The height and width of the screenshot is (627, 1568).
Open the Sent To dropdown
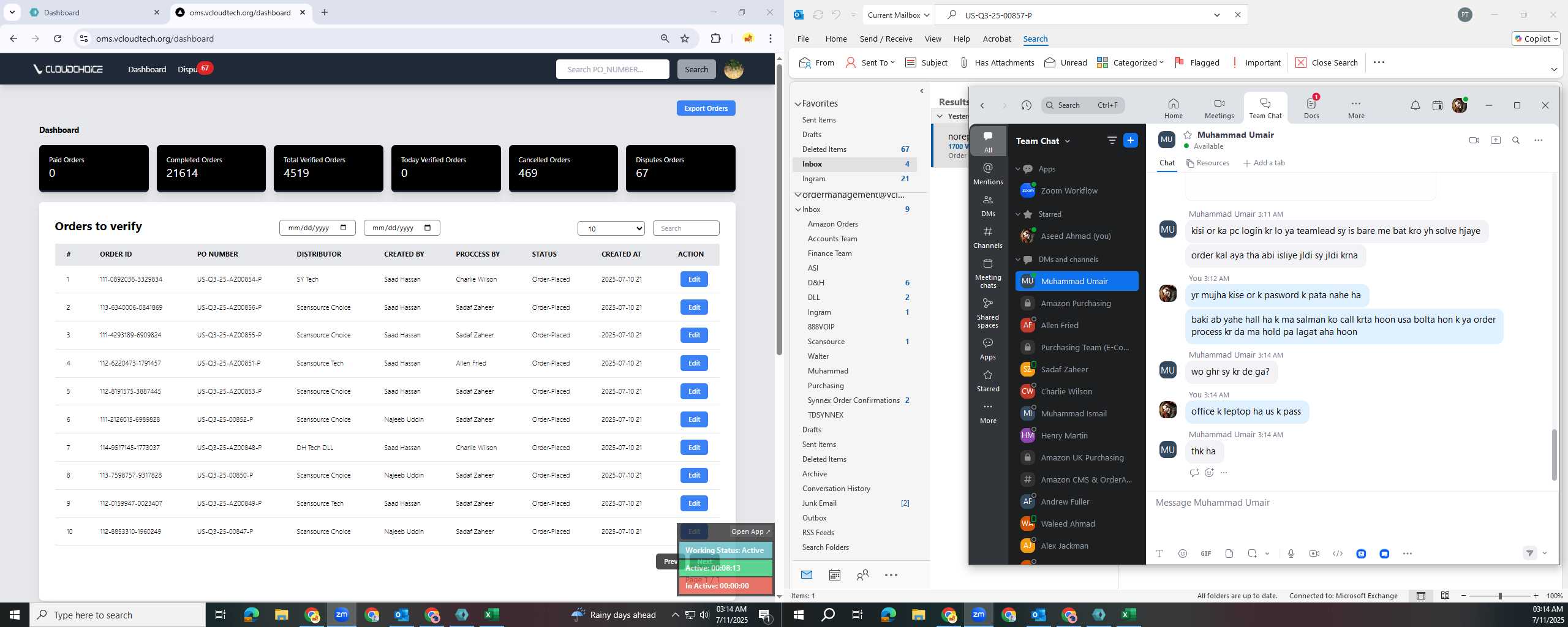coord(870,62)
